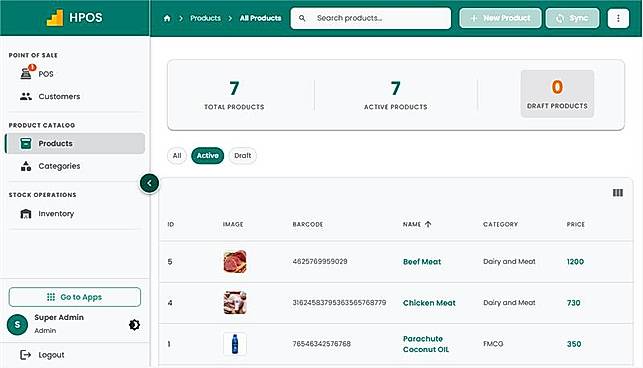
Task: Click barcode 76546342576768
Action: point(322,344)
